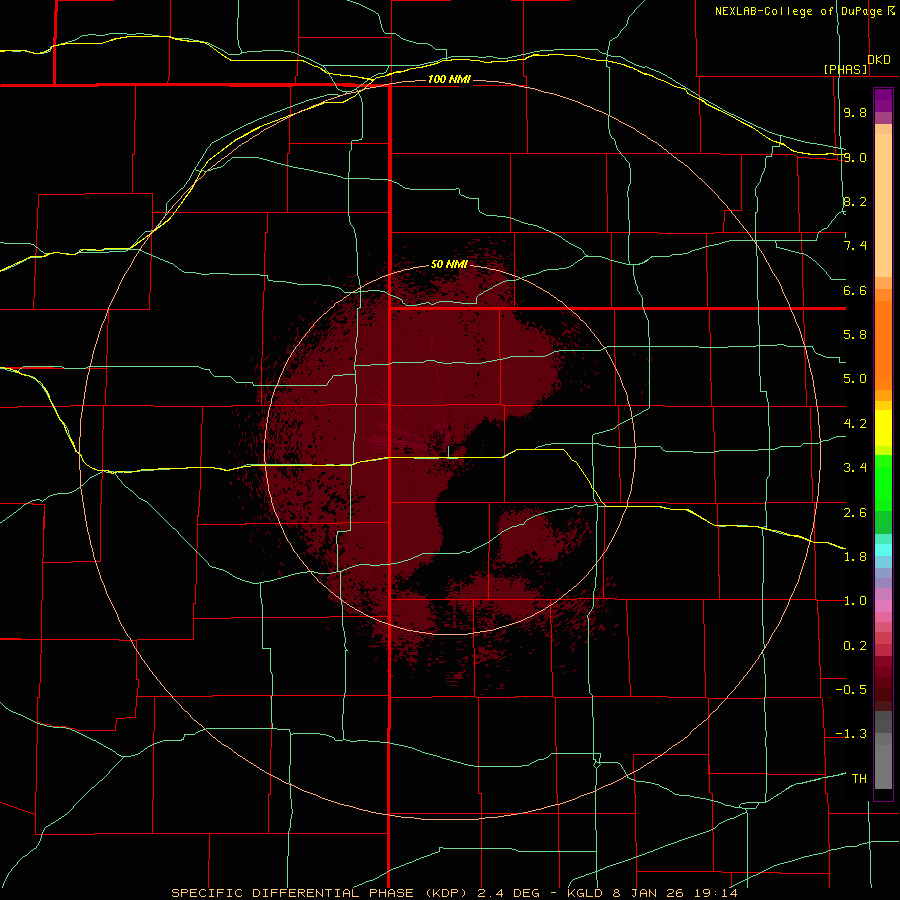Pick the yellow swatch of the color scale
This screenshot has width=900, height=900.
coord(883,428)
